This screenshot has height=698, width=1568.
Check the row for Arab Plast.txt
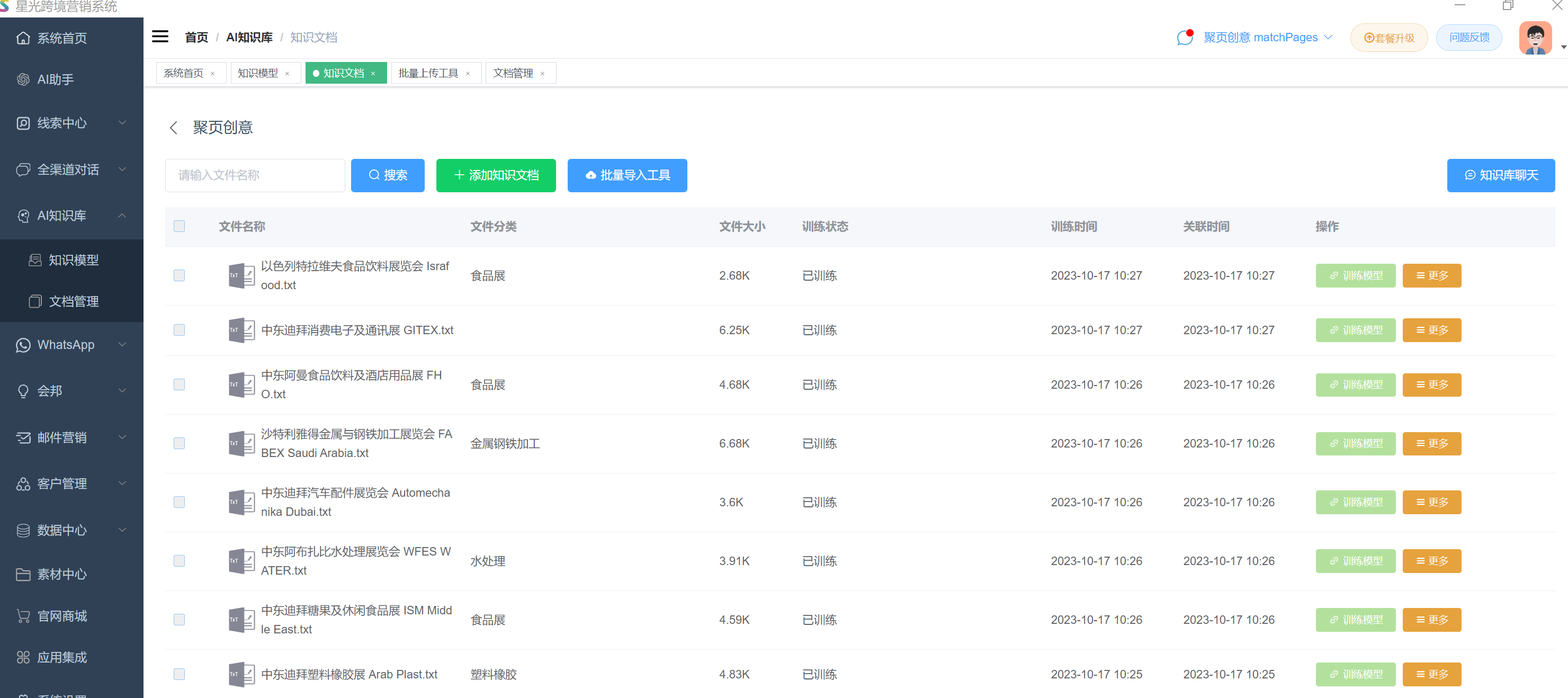(179, 674)
